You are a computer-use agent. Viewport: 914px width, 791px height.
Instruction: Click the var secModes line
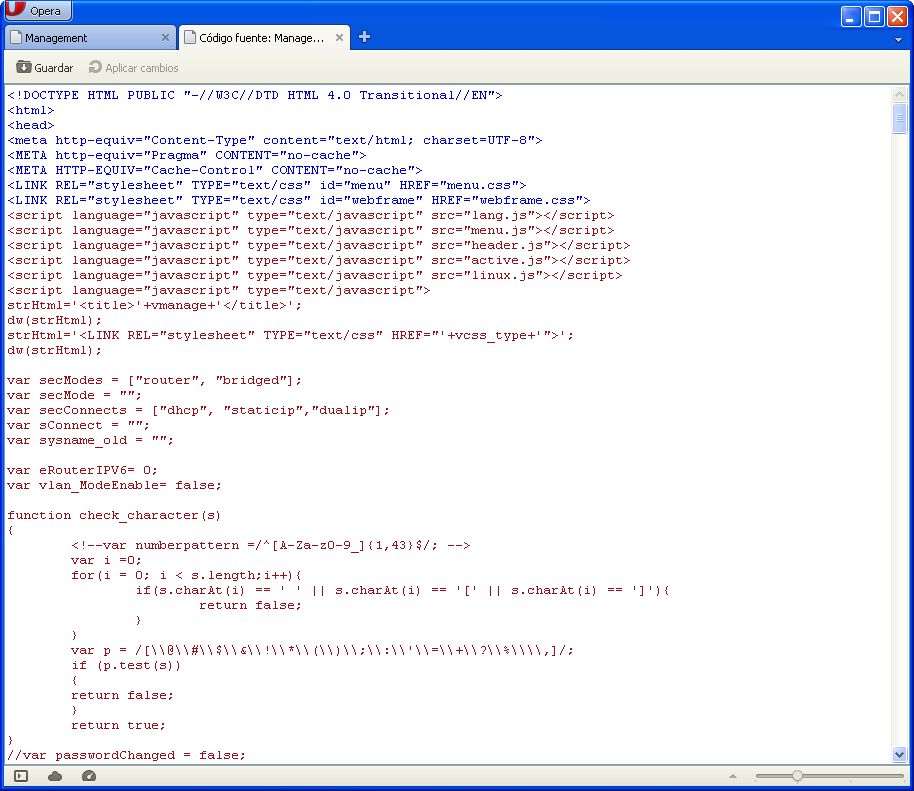[154, 381]
